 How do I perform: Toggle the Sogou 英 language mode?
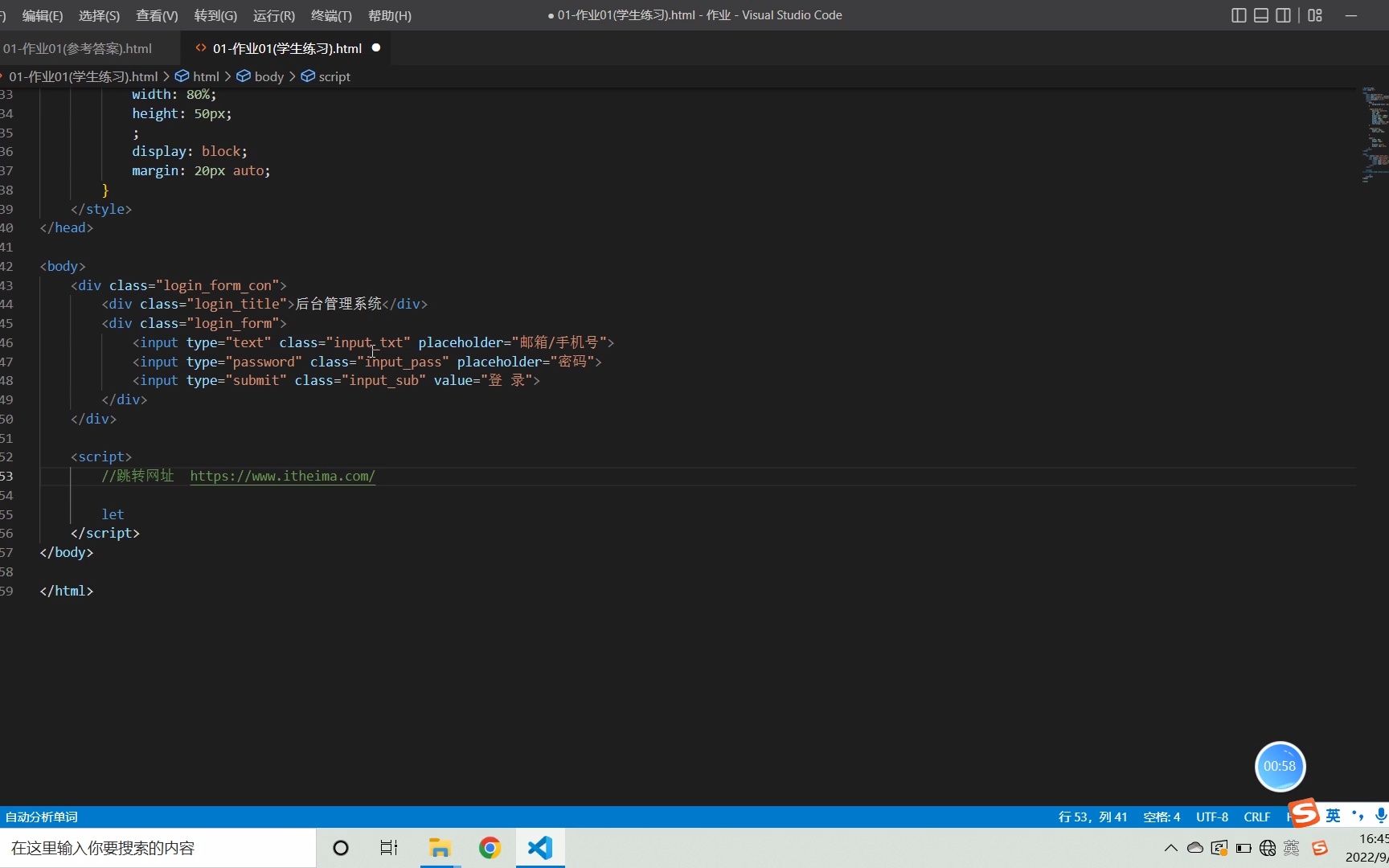pyautogui.click(x=1334, y=816)
